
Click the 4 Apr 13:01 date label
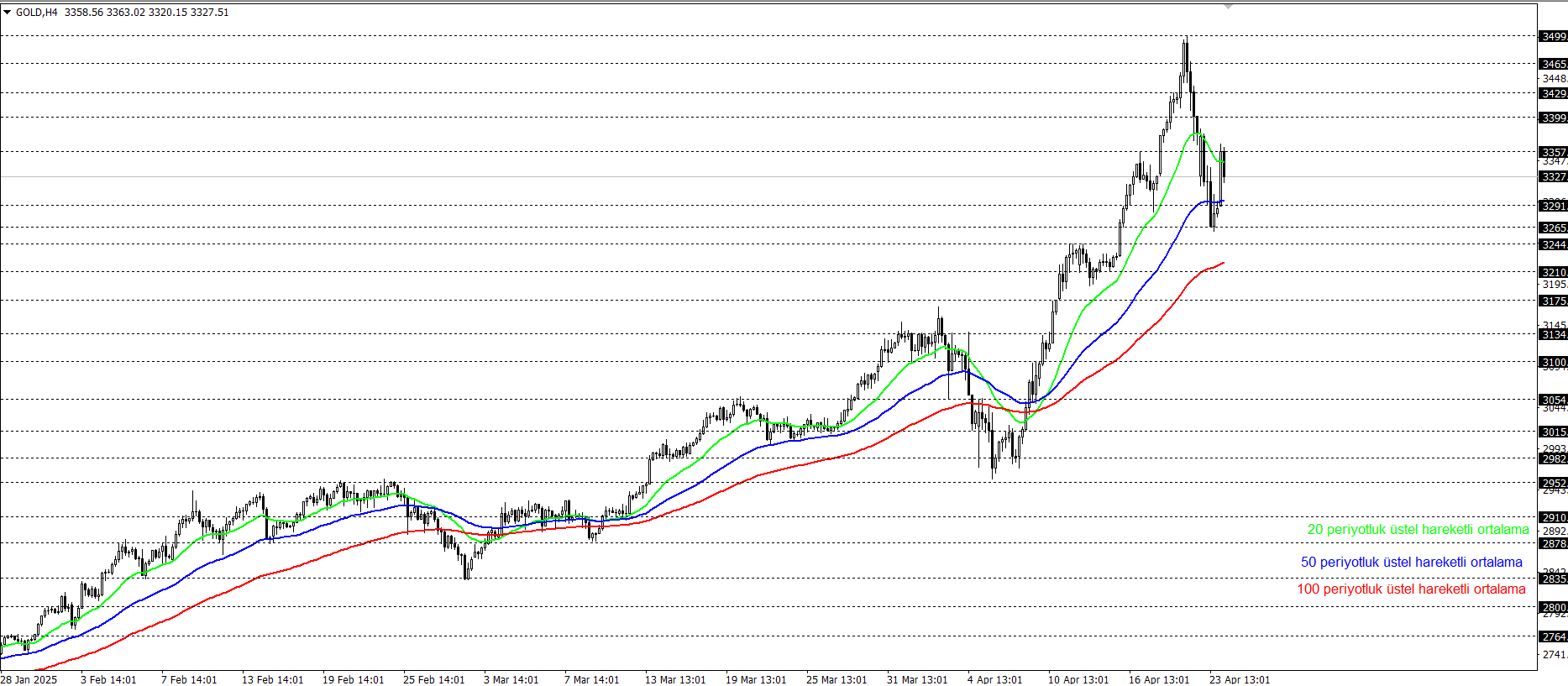pos(995,679)
